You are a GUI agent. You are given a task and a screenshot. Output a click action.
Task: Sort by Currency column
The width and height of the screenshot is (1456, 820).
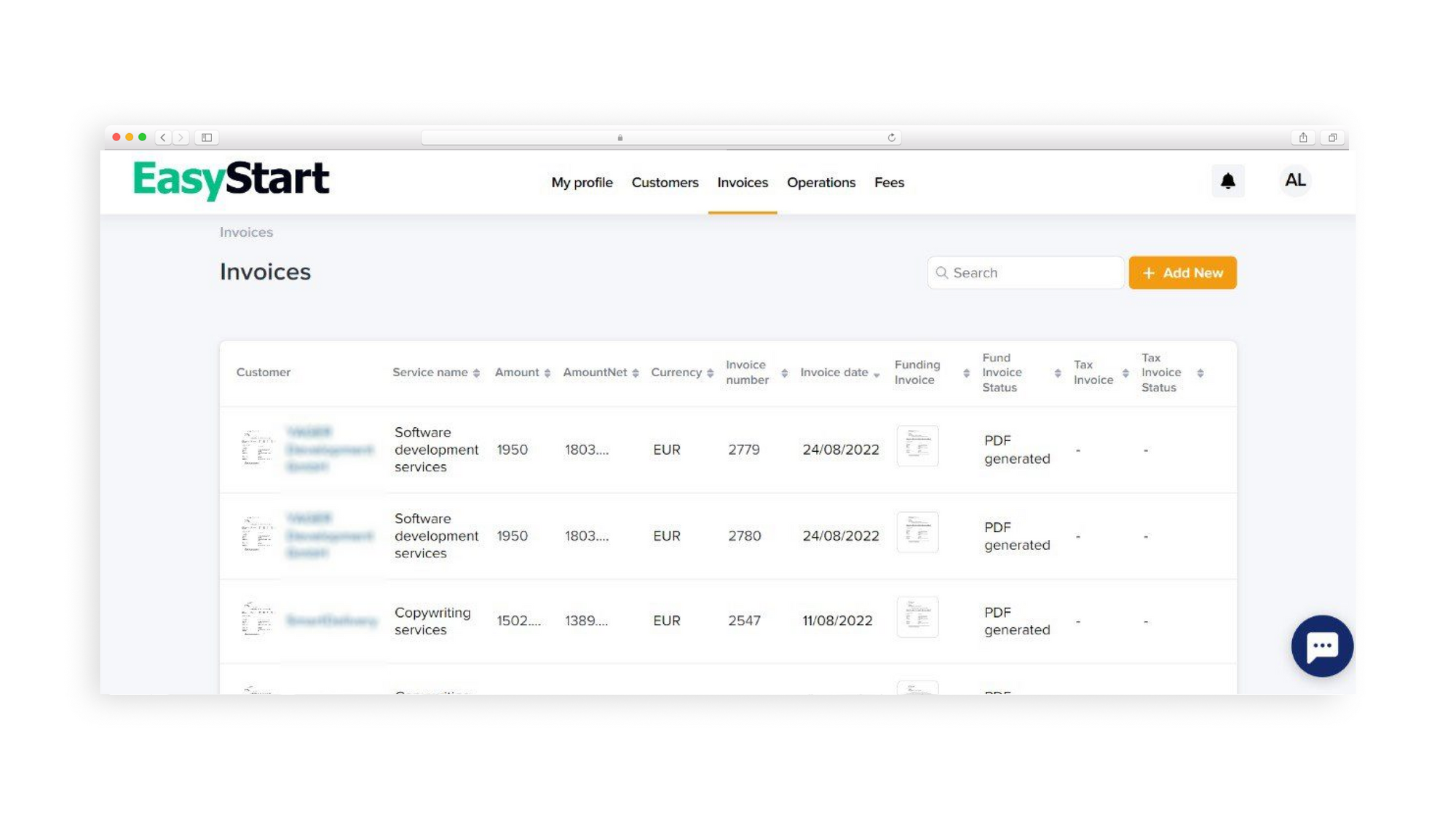681,373
